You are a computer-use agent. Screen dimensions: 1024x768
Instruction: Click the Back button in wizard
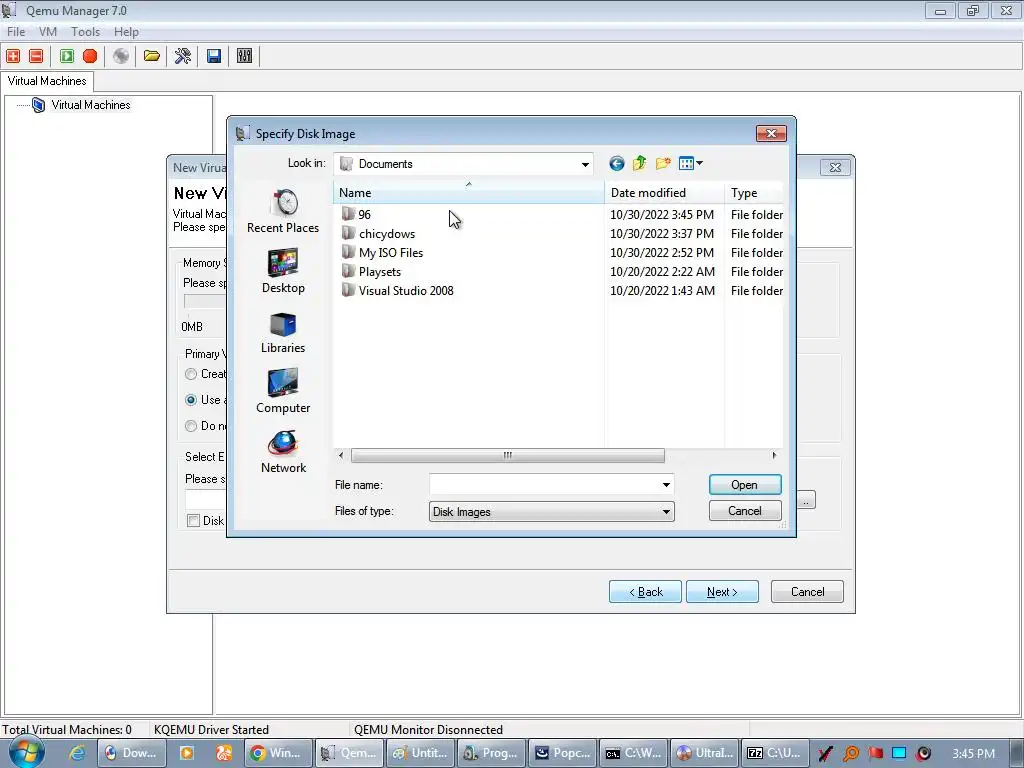(645, 592)
